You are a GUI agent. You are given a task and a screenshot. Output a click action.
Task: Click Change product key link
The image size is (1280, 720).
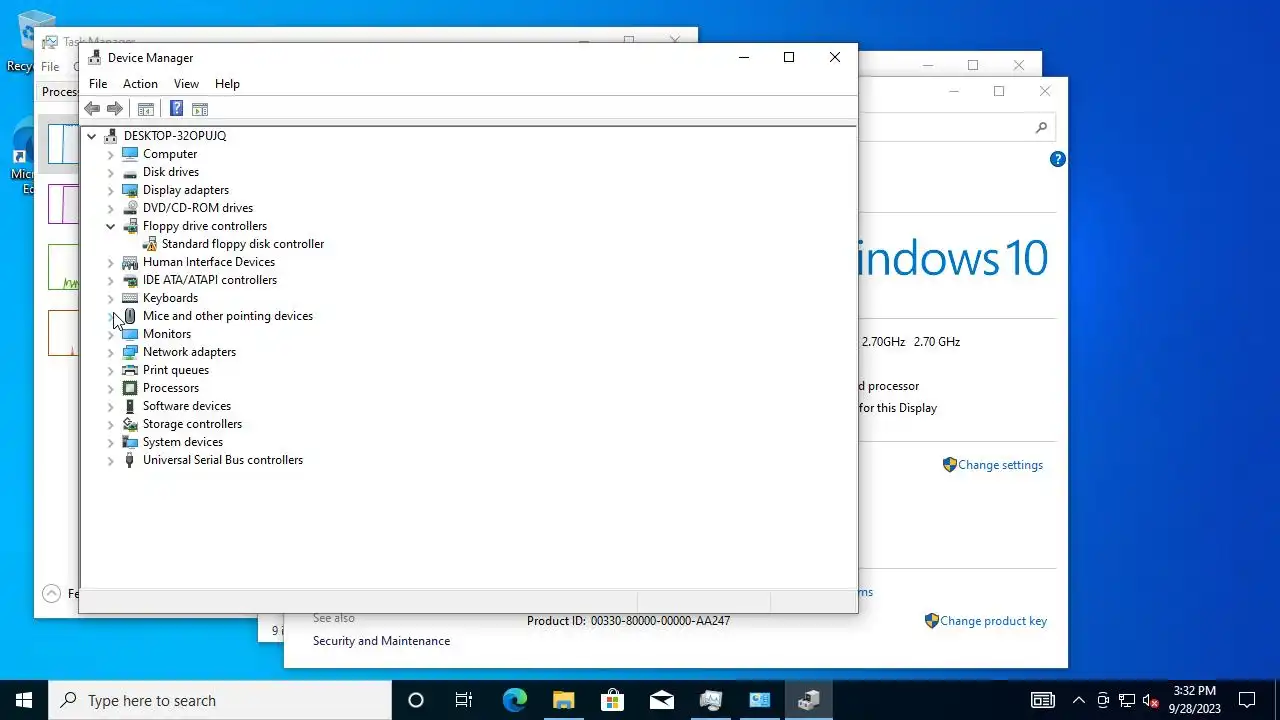pos(993,621)
